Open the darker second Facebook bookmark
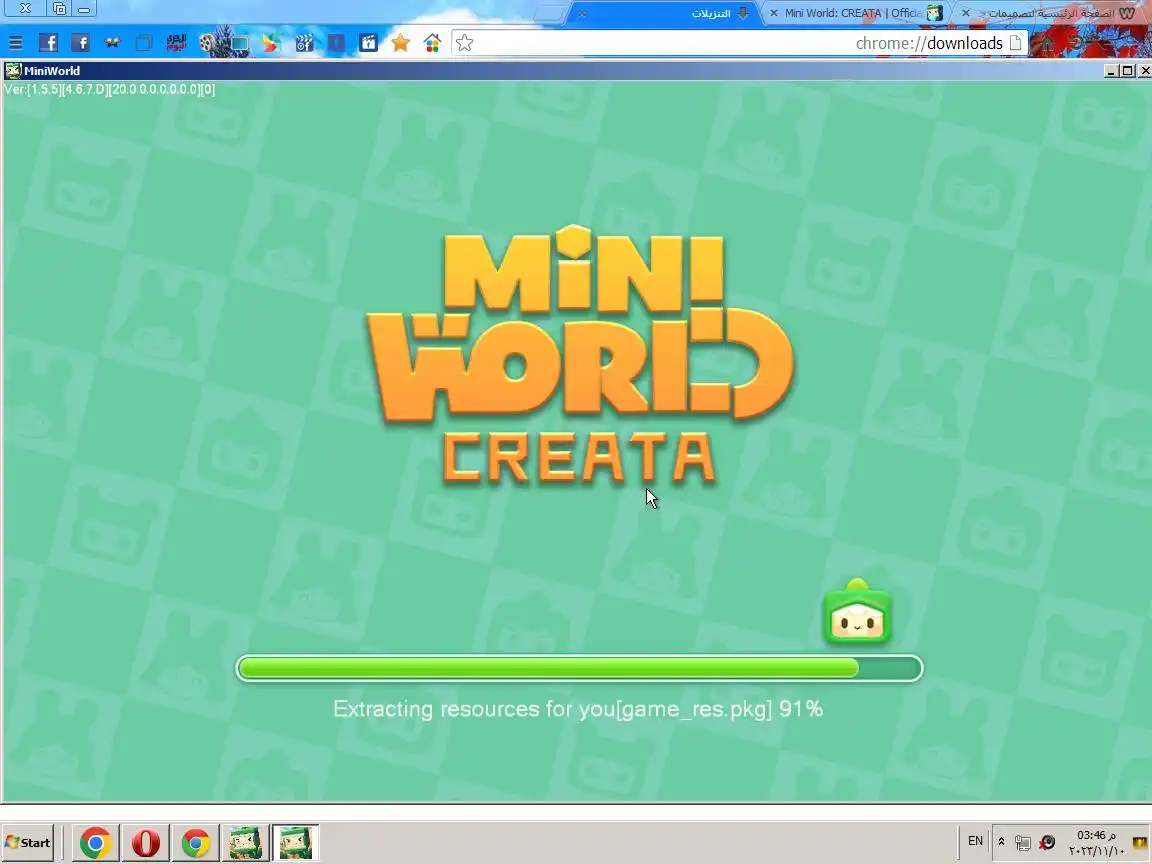Image resolution: width=1152 pixels, height=864 pixels. pyautogui.click(x=80, y=43)
